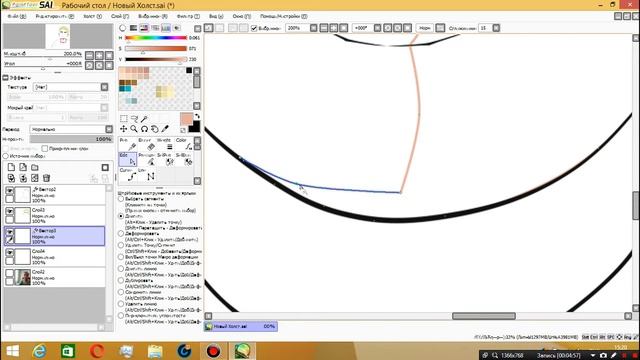Select the Rotate view tool

pyautogui.click(x=144, y=129)
